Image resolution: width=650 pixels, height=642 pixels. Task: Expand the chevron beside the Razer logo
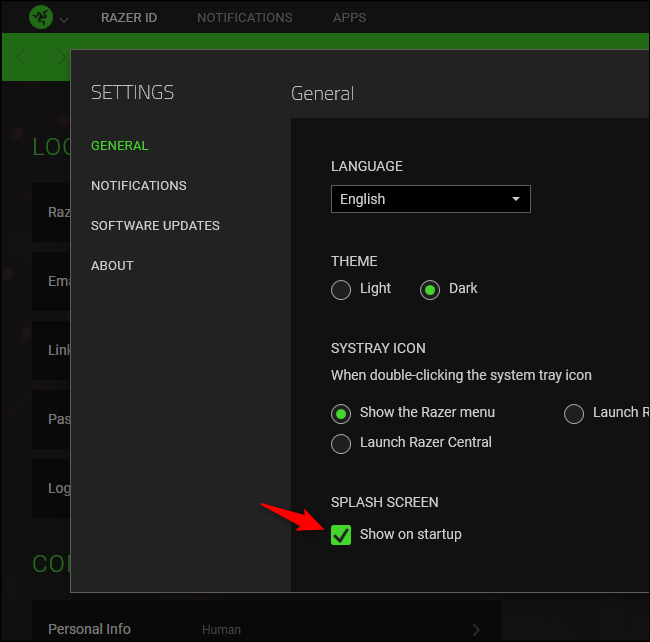(x=65, y=19)
